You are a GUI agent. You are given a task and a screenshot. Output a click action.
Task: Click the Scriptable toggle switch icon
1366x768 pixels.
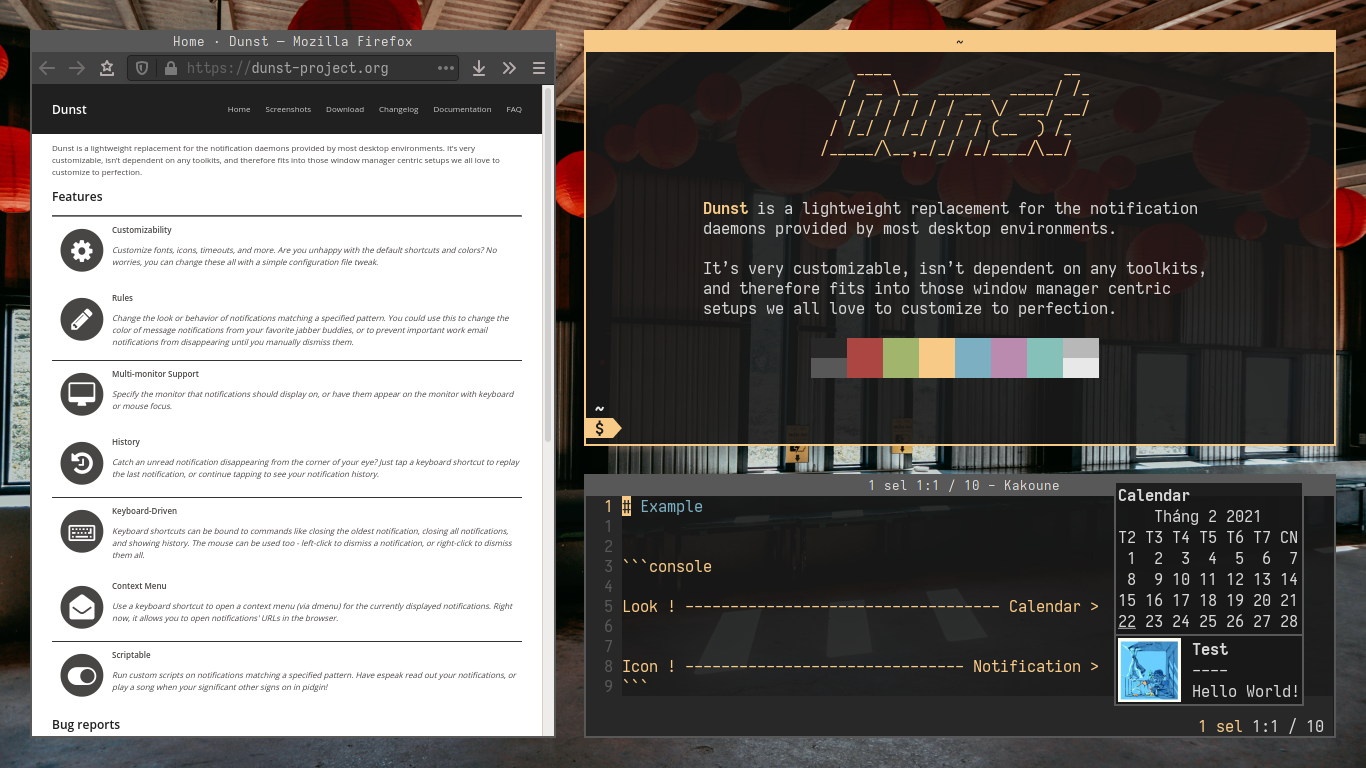click(x=82, y=675)
